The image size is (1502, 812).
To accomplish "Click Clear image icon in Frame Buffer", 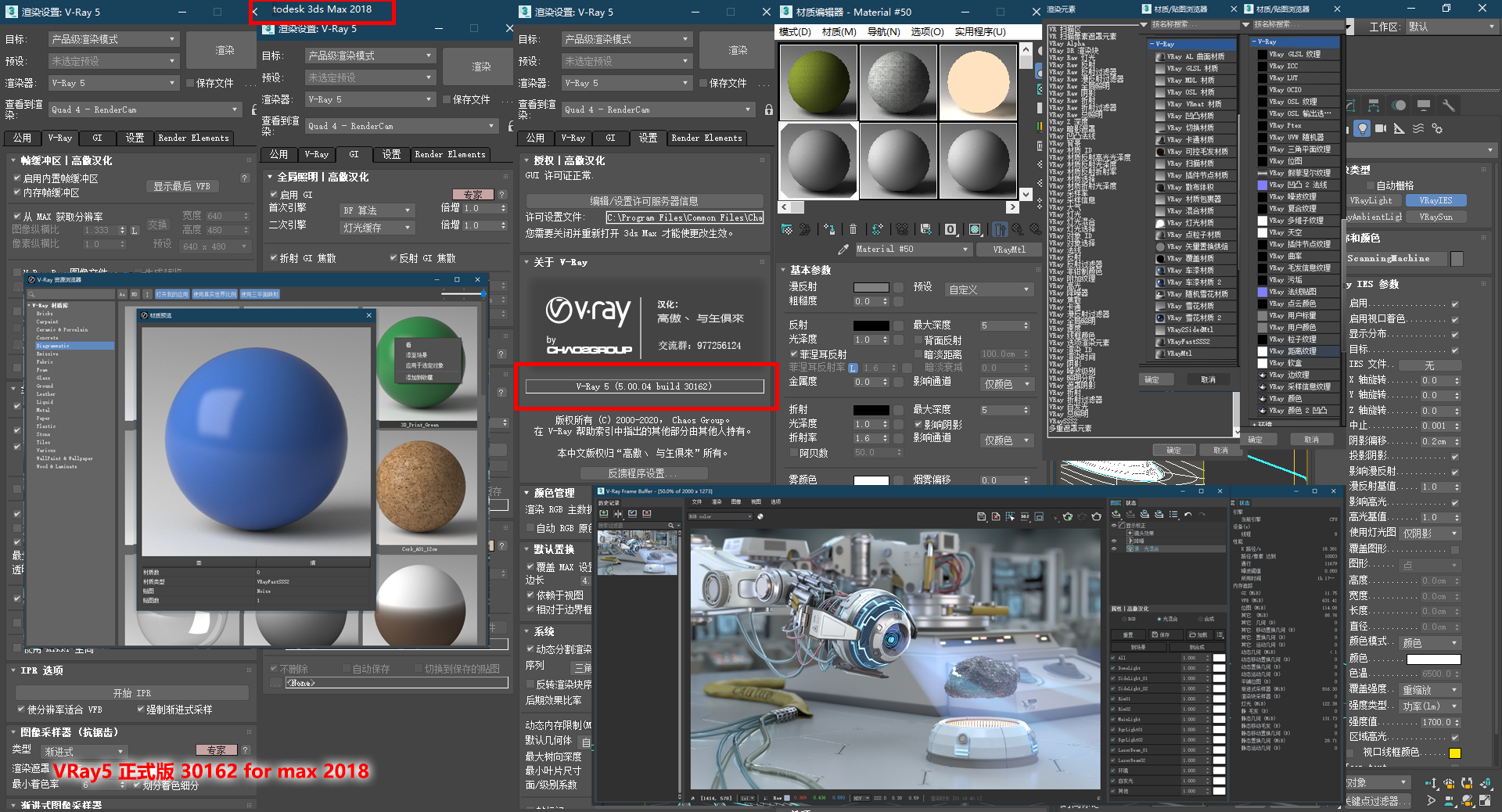I will (996, 516).
